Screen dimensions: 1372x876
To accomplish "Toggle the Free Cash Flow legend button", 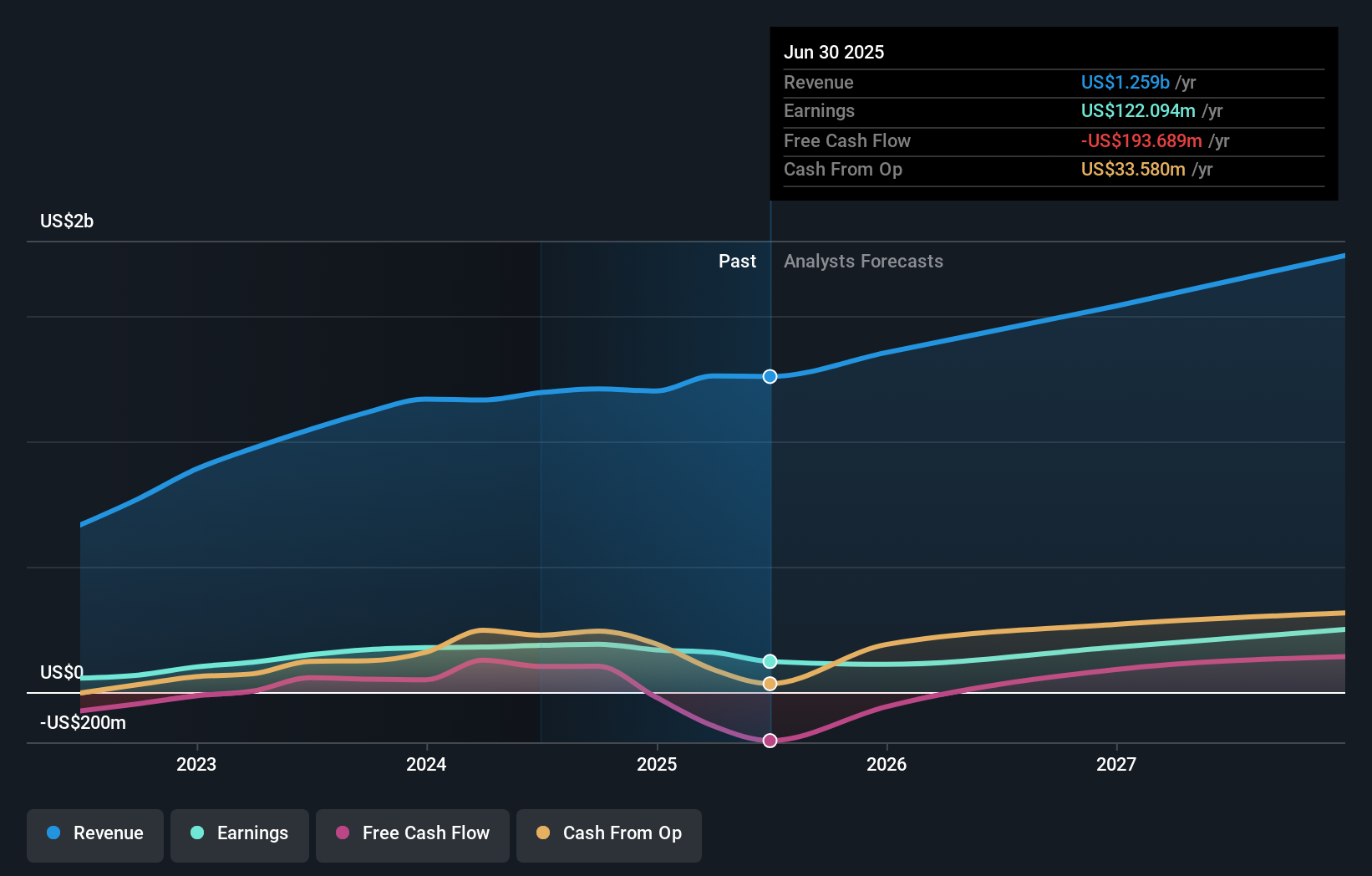I will (x=413, y=835).
